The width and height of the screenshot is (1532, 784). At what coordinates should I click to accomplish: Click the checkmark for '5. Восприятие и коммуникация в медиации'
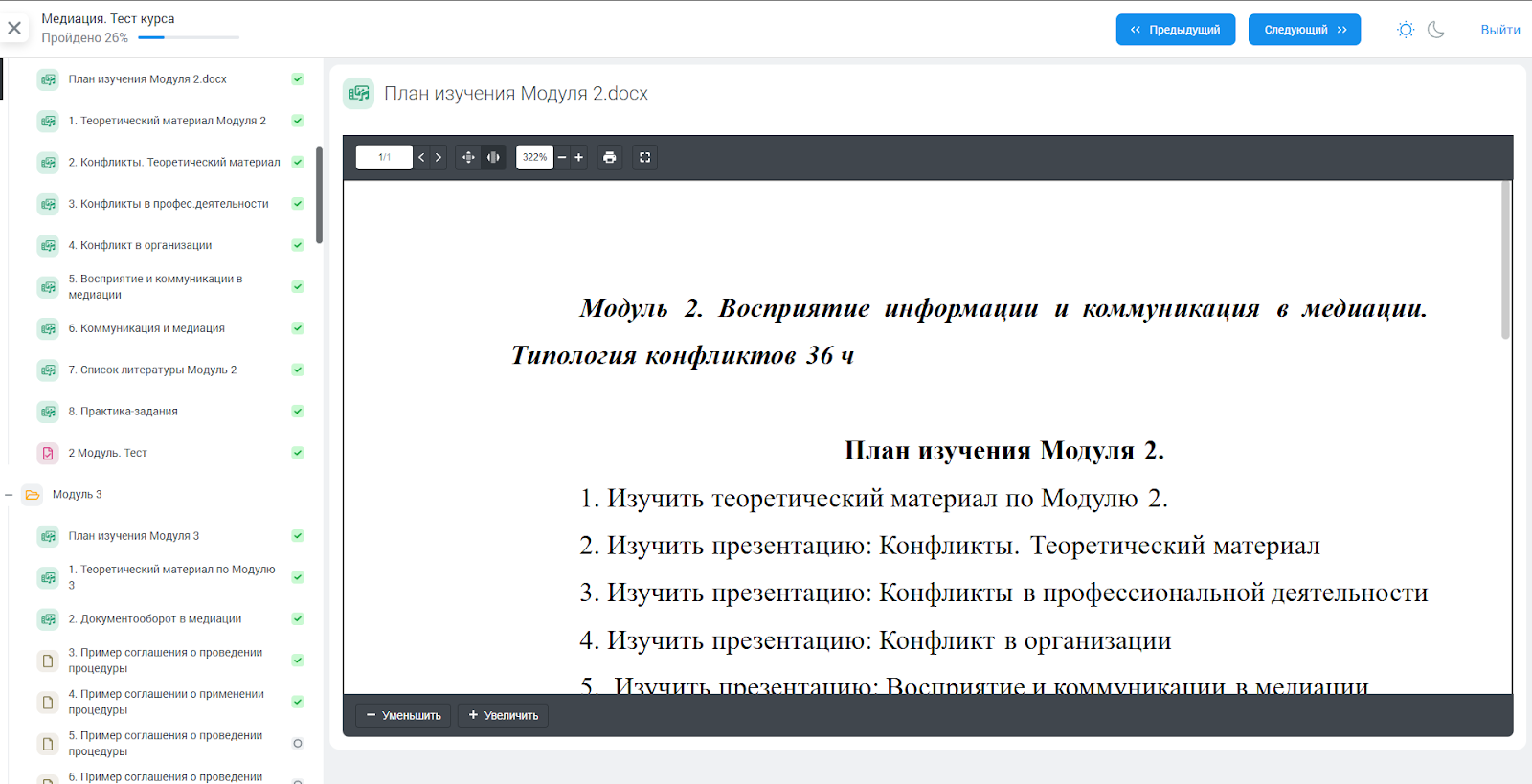pos(298,287)
